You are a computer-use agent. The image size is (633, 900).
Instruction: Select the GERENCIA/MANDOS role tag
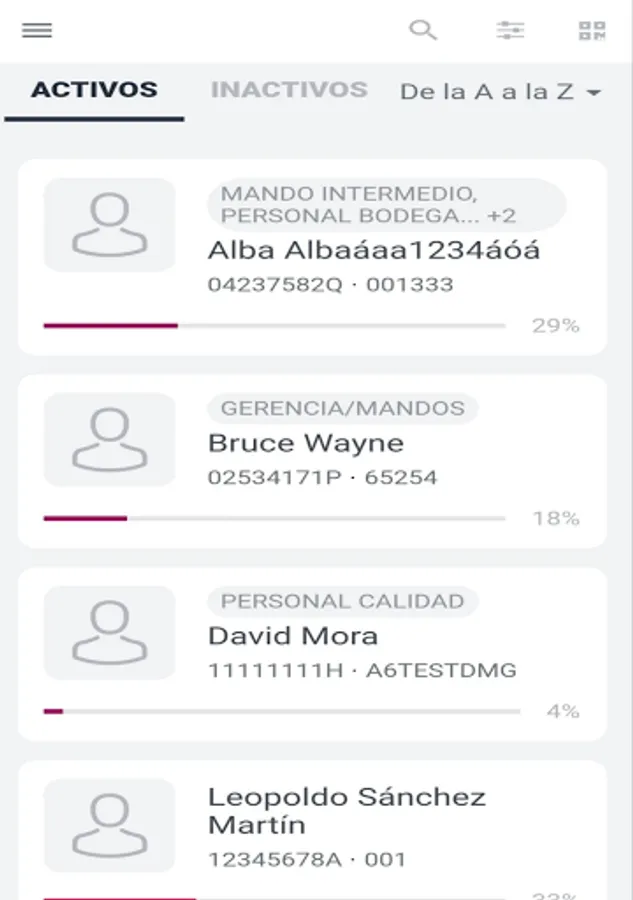tap(342, 408)
